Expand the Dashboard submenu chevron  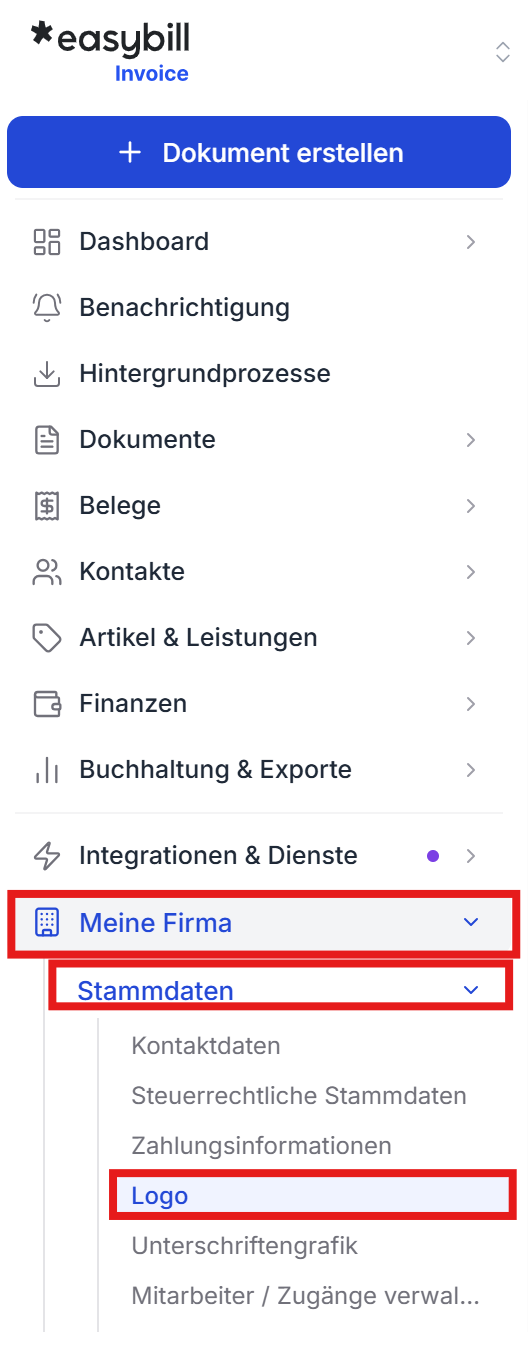click(471, 242)
